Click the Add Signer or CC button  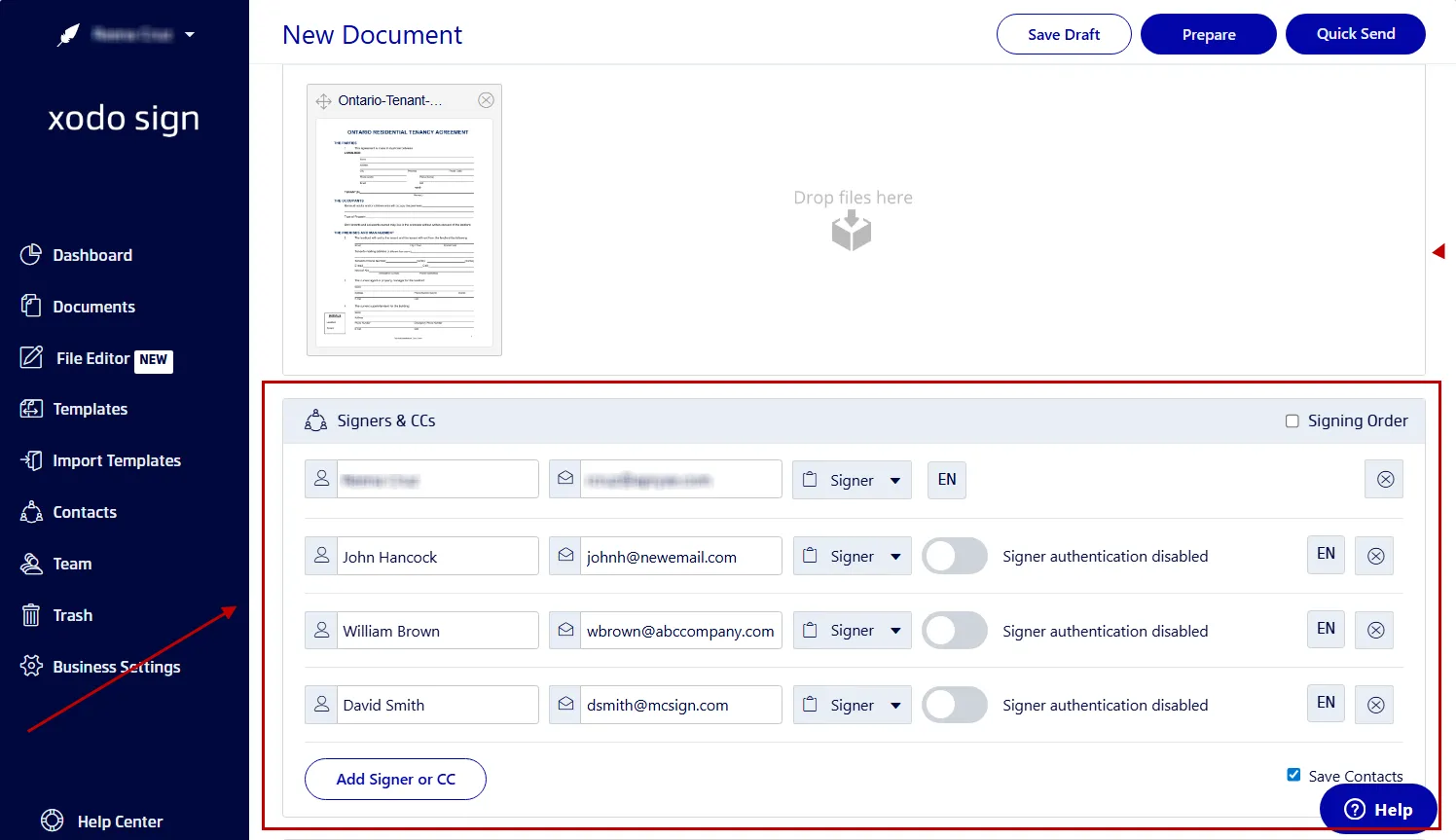click(395, 779)
